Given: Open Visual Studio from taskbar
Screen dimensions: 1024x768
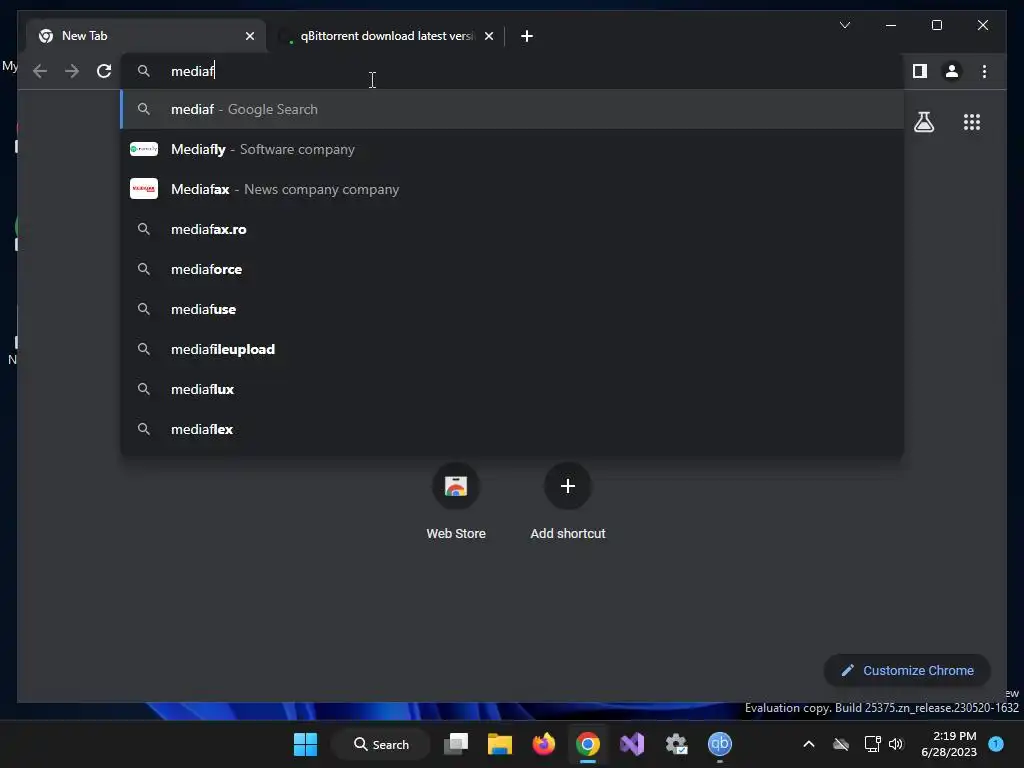Looking at the screenshot, I should 632,744.
